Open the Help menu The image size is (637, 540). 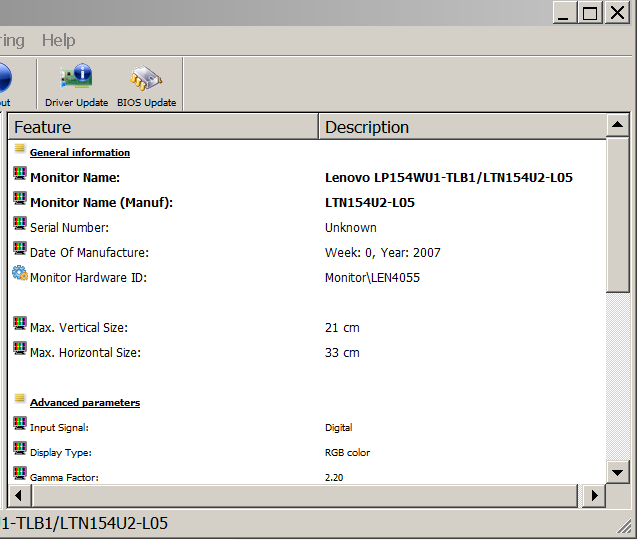(x=58, y=41)
